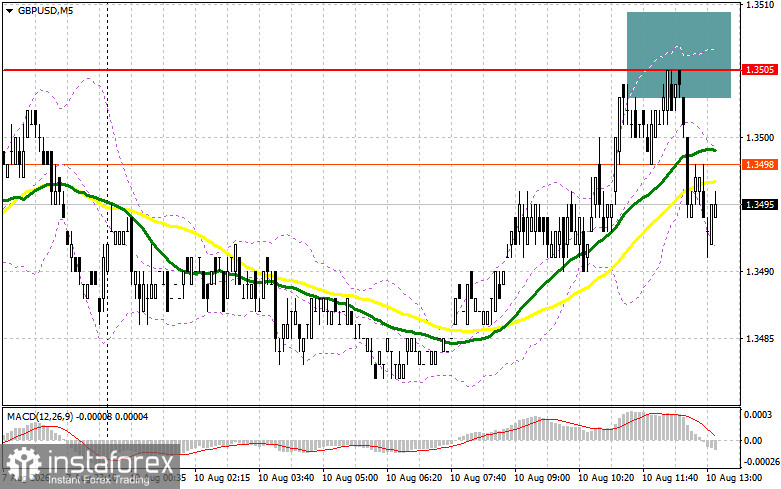Select the 1.3498 orange price label
The image size is (781, 489).
pyautogui.click(x=760, y=164)
